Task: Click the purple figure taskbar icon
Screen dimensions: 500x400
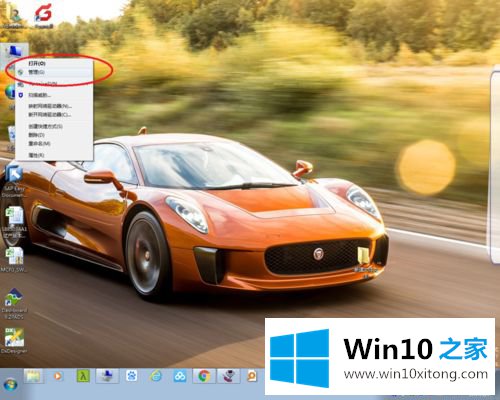Action: 228,376
